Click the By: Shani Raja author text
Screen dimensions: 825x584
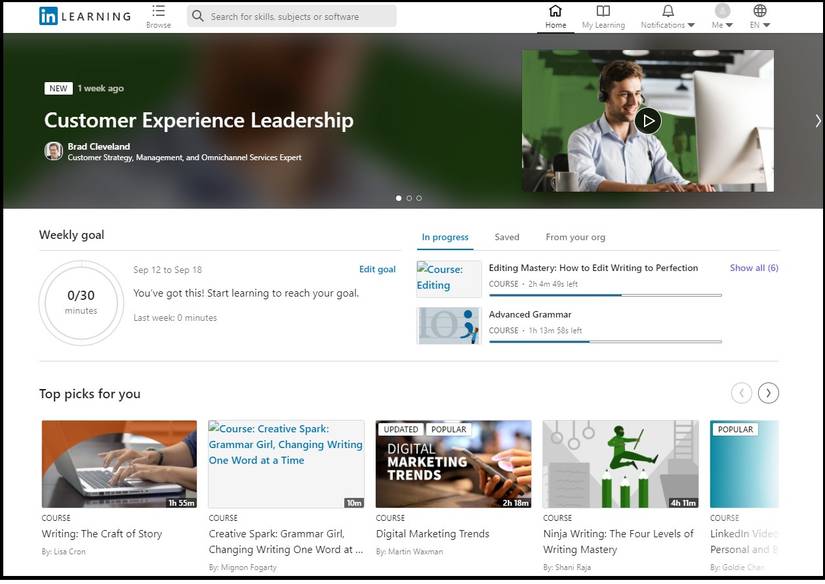567,568
